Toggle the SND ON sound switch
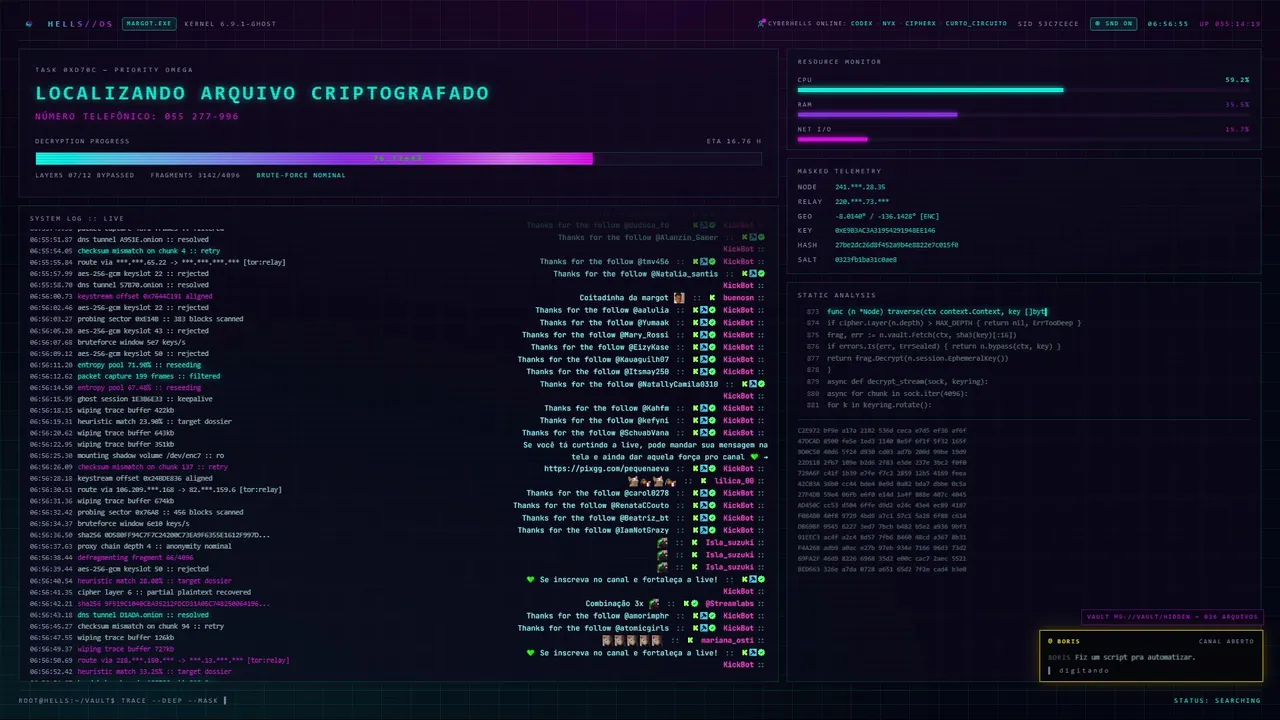 (1112, 23)
